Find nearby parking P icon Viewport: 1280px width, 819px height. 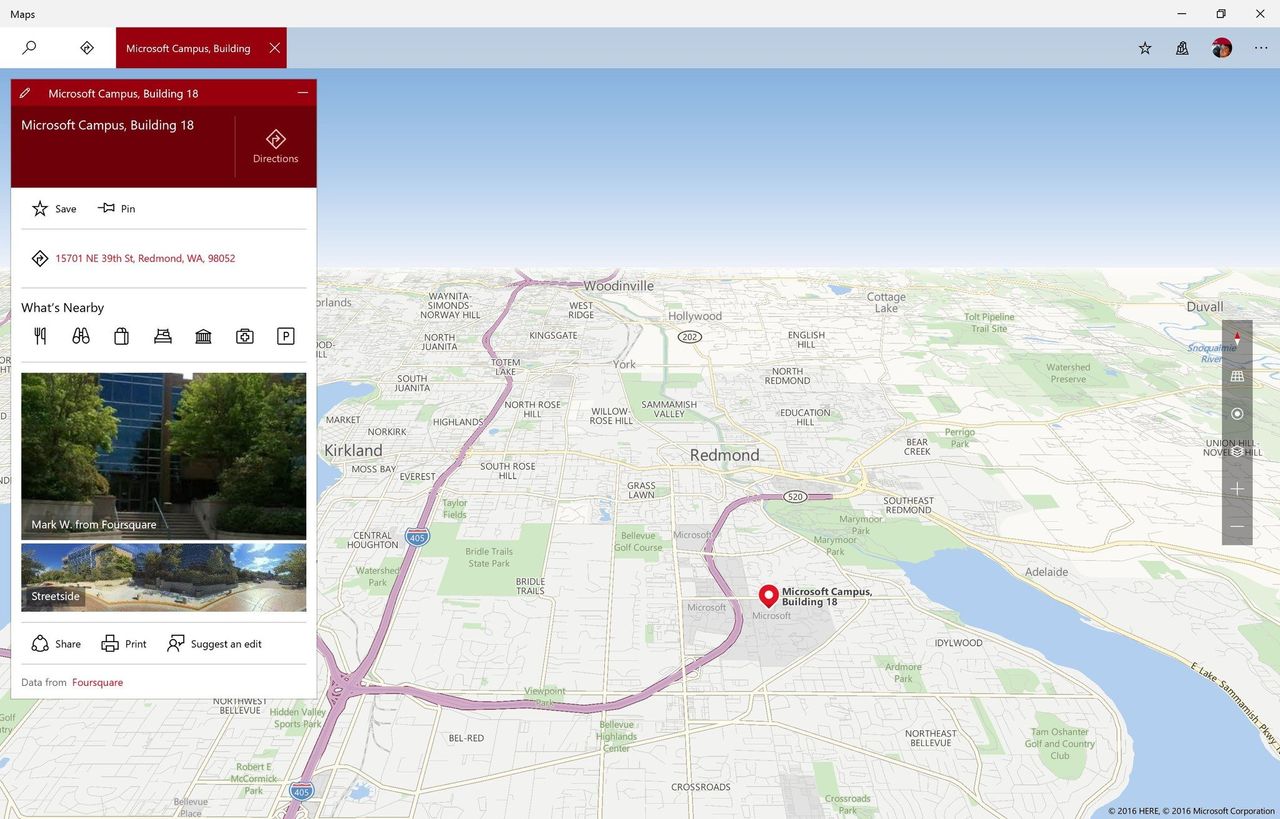(286, 336)
